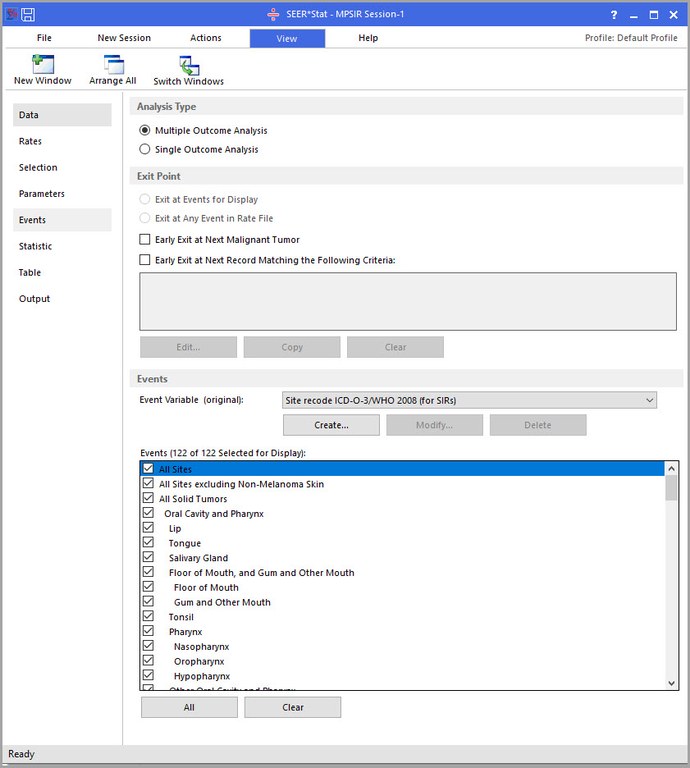Click the SEER*Stat app icon in title bar
Image resolution: width=690 pixels, height=768 pixels.
click(11, 14)
